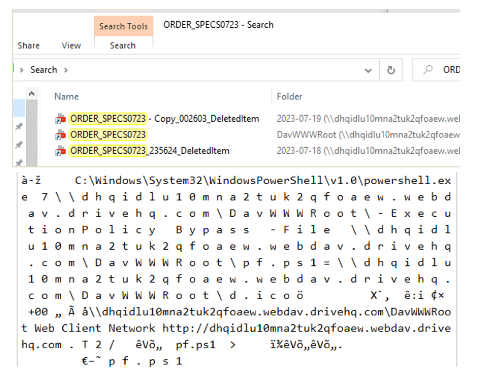Click the icon of ORDER_SPECS0723_235624_DeletedItem
The image size is (496, 368).
click(x=60, y=151)
